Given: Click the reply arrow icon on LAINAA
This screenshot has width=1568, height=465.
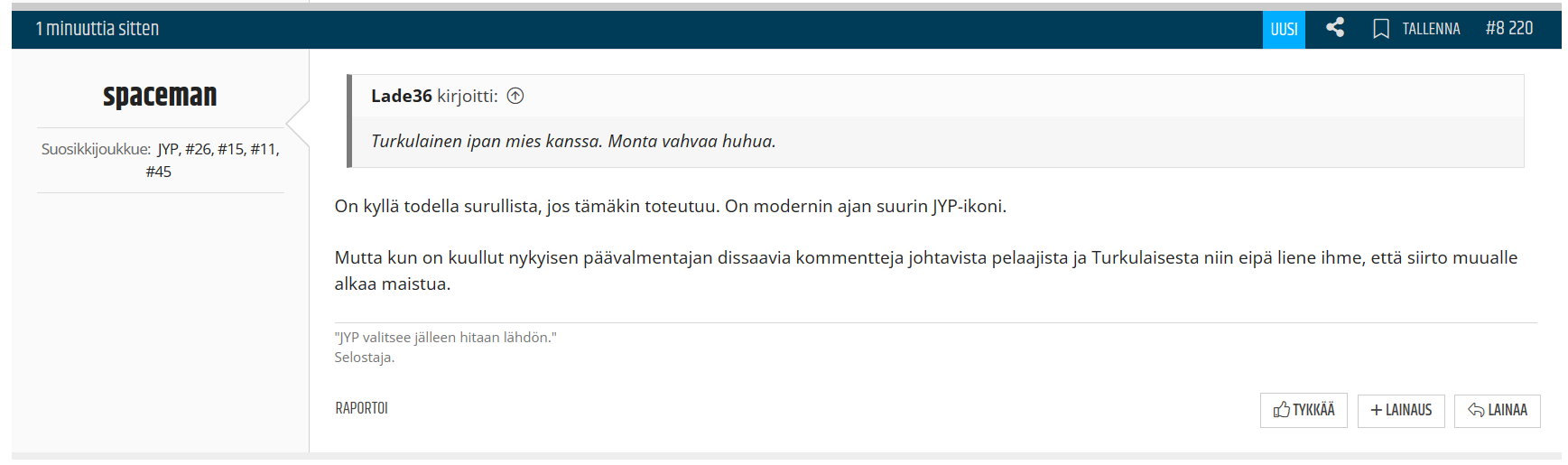Looking at the screenshot, I should (x=1476, y=410).
